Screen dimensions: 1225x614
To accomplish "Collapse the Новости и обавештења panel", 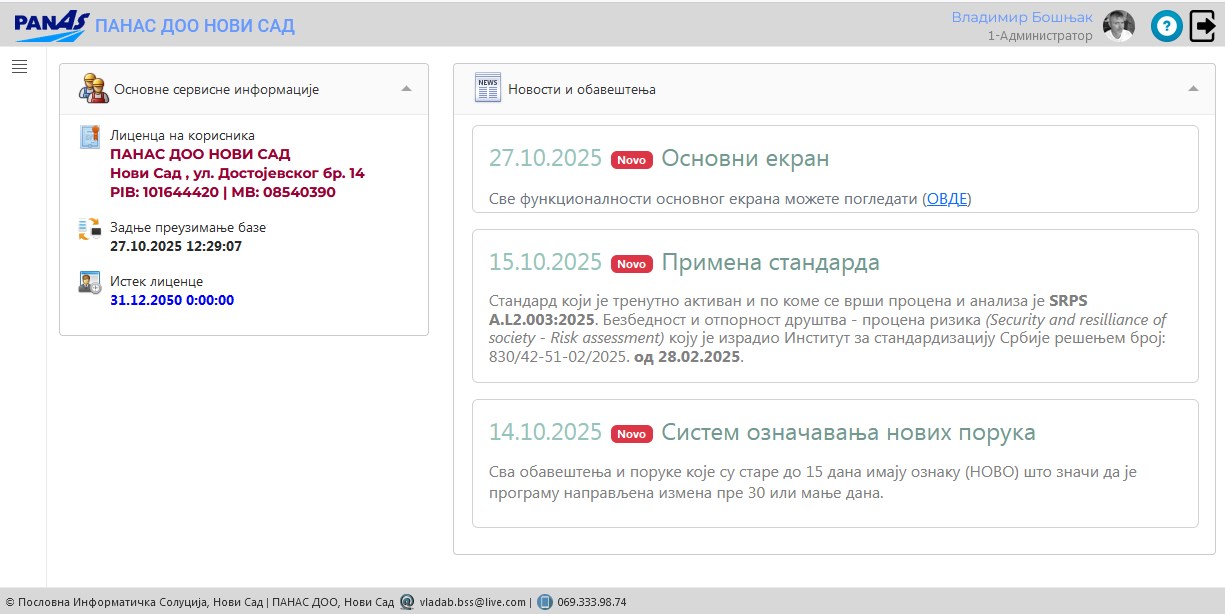I will point(1193,89).
